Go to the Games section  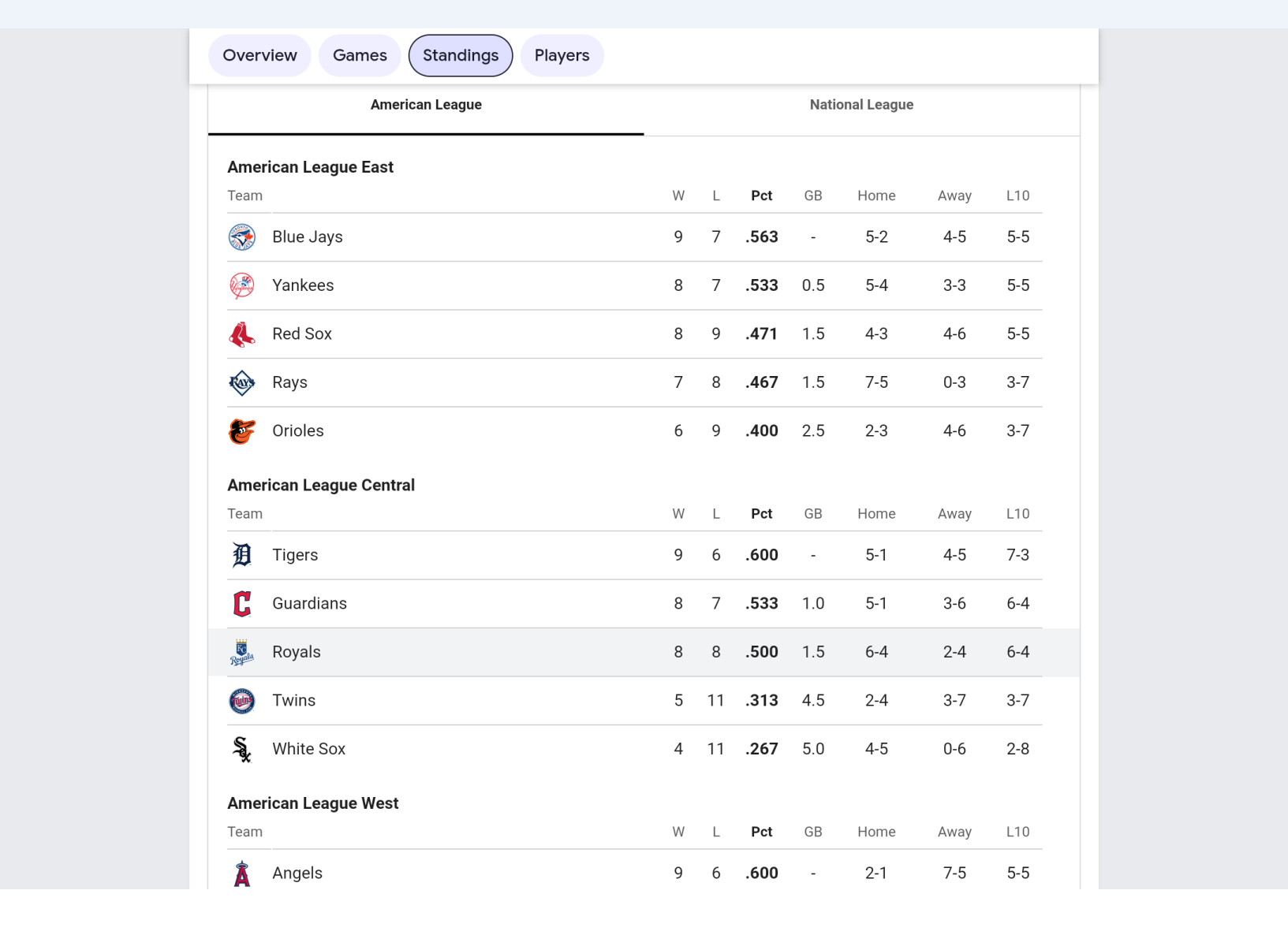click(360, 55)
